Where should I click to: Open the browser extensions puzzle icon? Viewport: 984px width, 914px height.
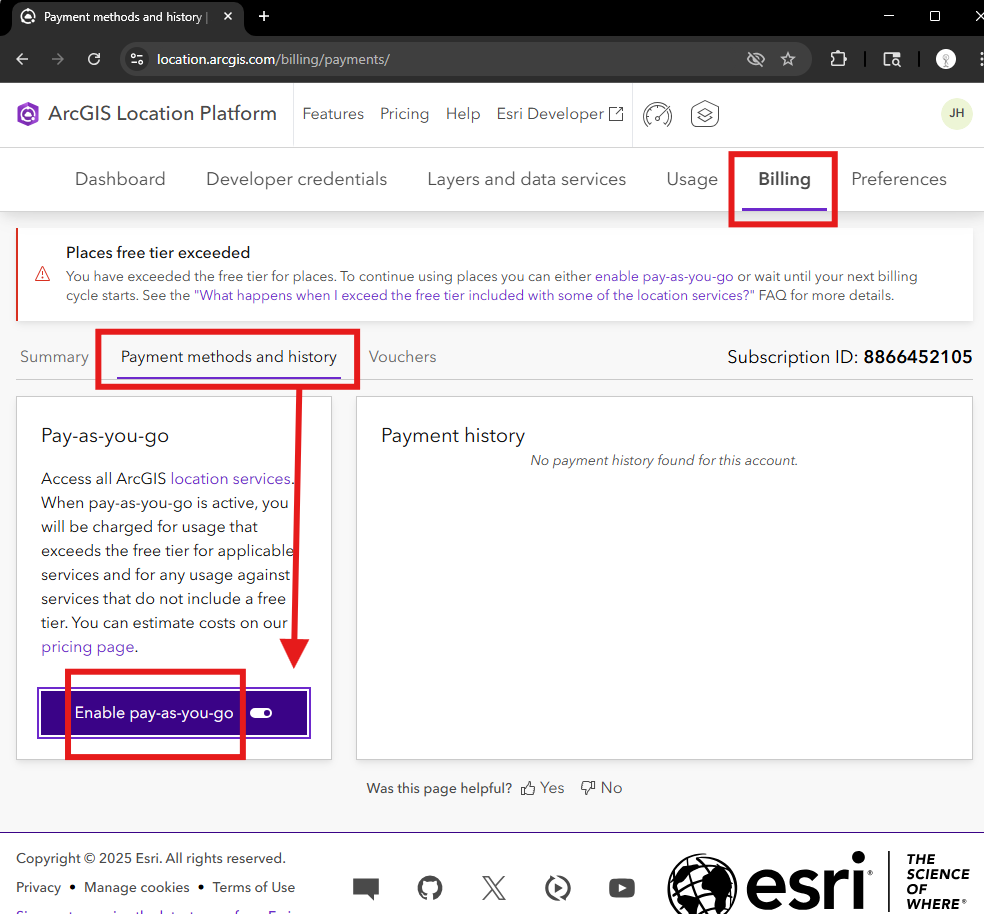[838, 59]
